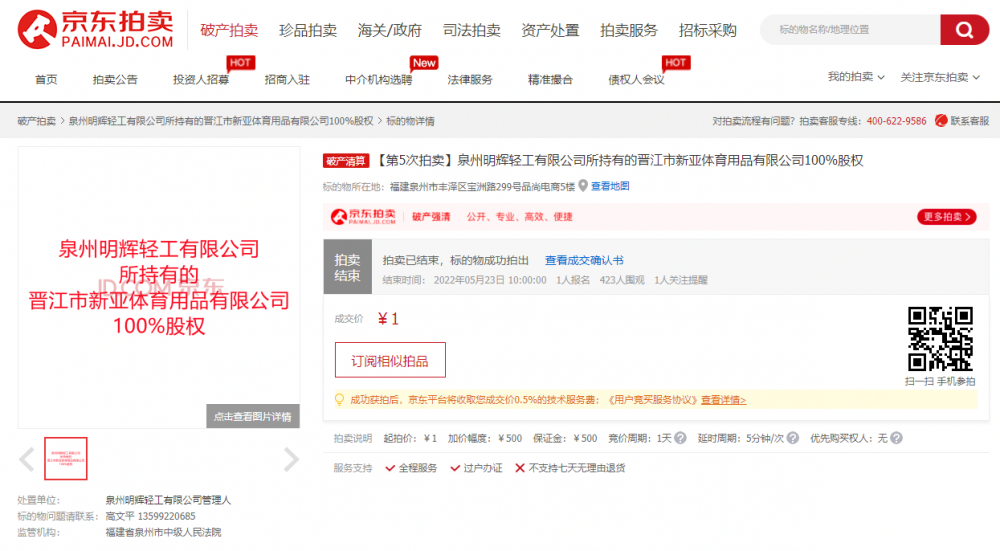This screenshot has height=551, width=1000.
Task: Click 更多拍卖 red button
Action: pyautogui.click(x=946, y=217)
